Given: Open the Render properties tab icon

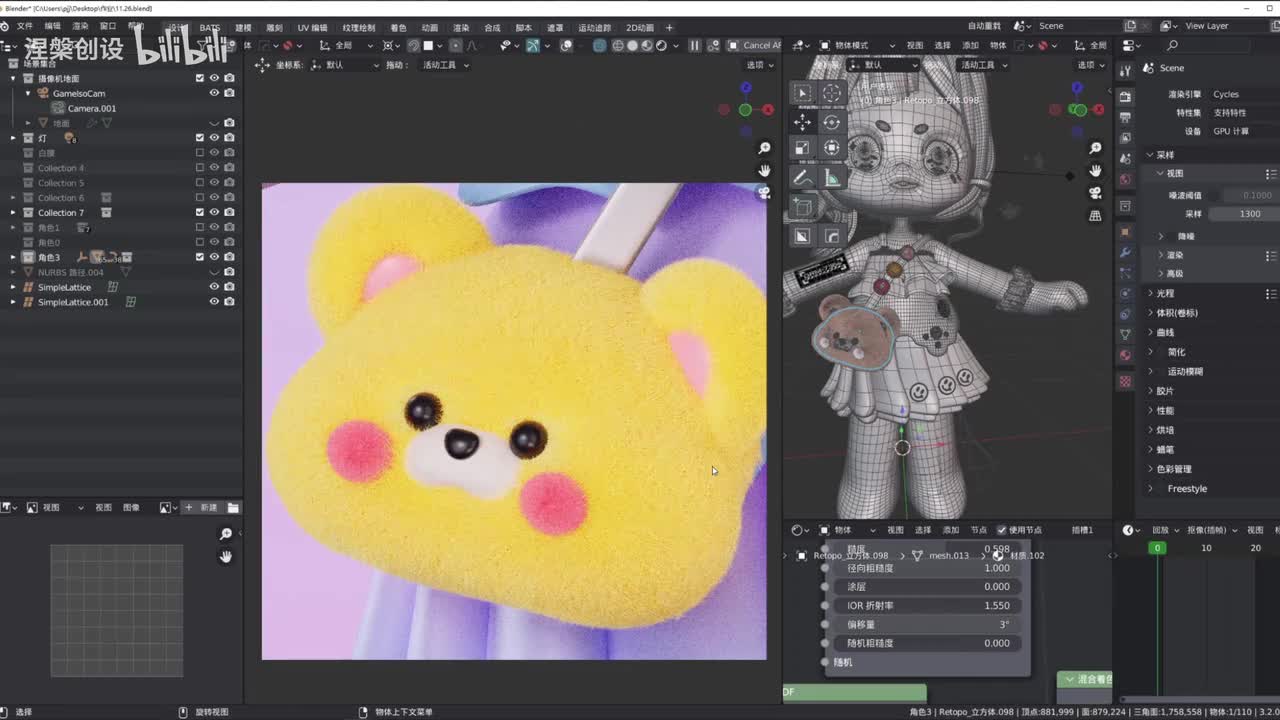Looking at the screenshot, I should pos(1125,97).
